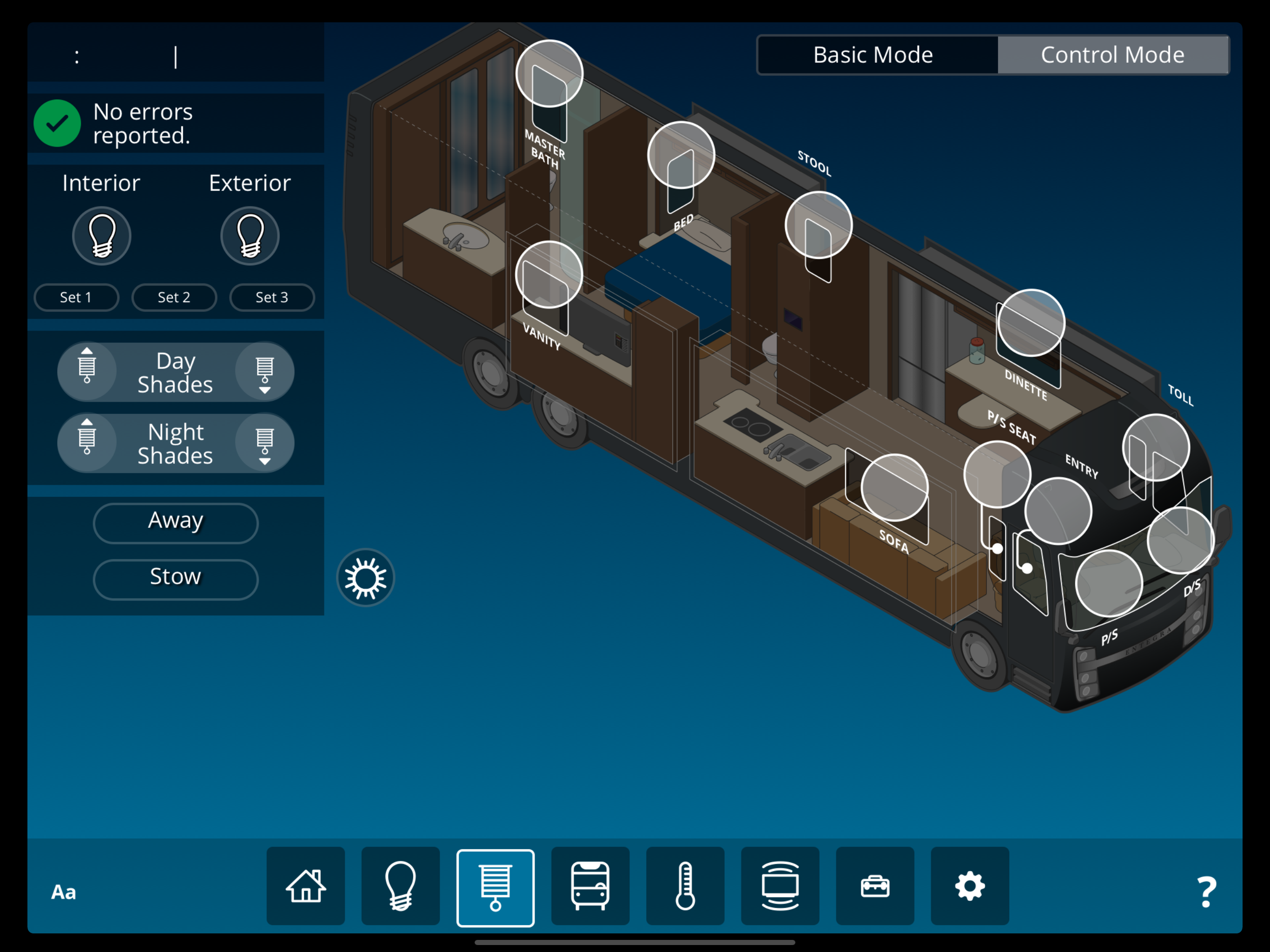The height and width of the screenshot is (952, 1270).
Task: Toggle the Interior lights bulb
Action: pyautogui.click(x=102, y=235)
